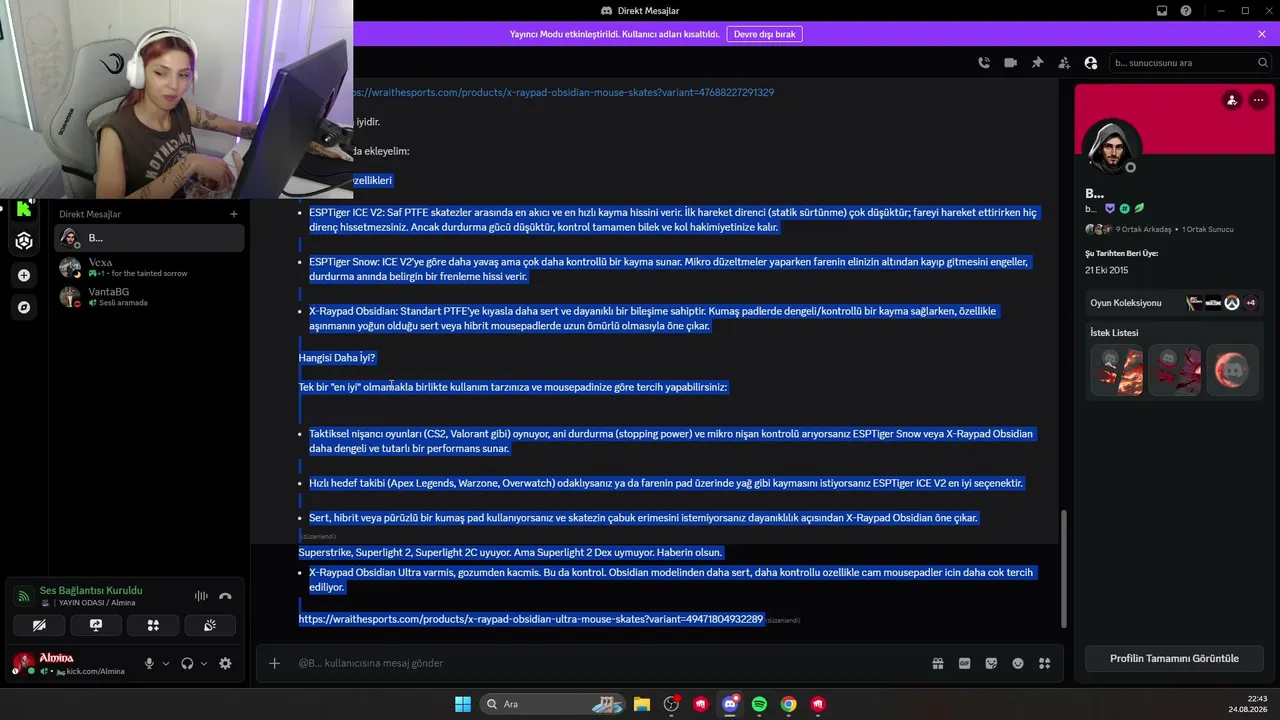Toggle noise suppression waveform icon
Screen dimensions: 1280x720
201,596
